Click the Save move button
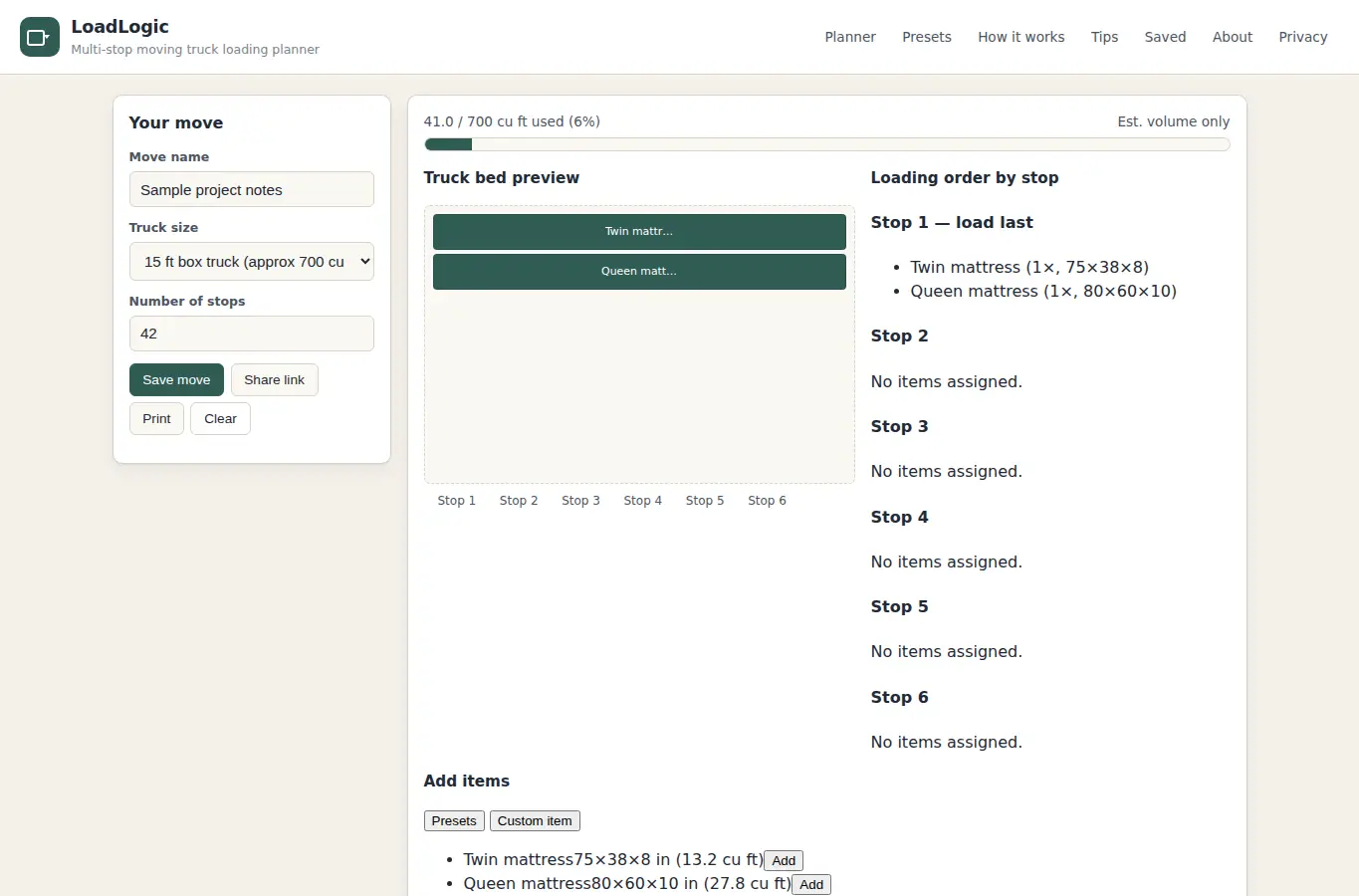The image size is (1359, 896). pyautogui.click(x=176, y=379)
